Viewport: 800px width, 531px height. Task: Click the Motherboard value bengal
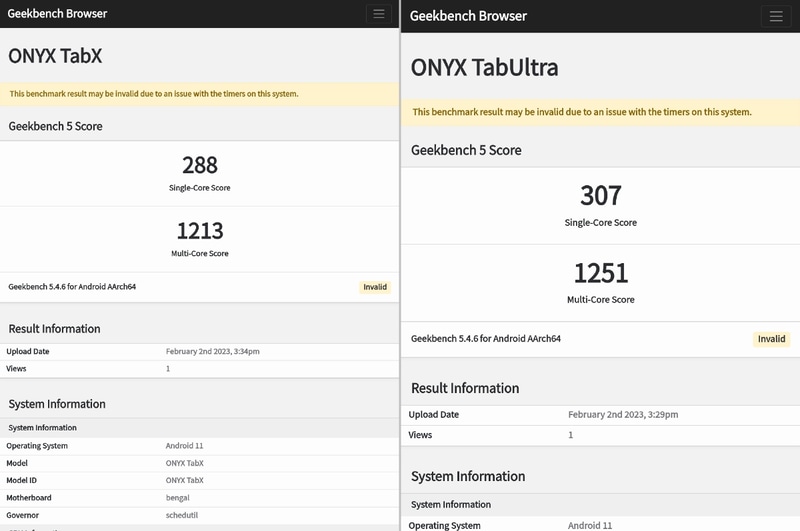pyautogui.click(x=178, y=498)
